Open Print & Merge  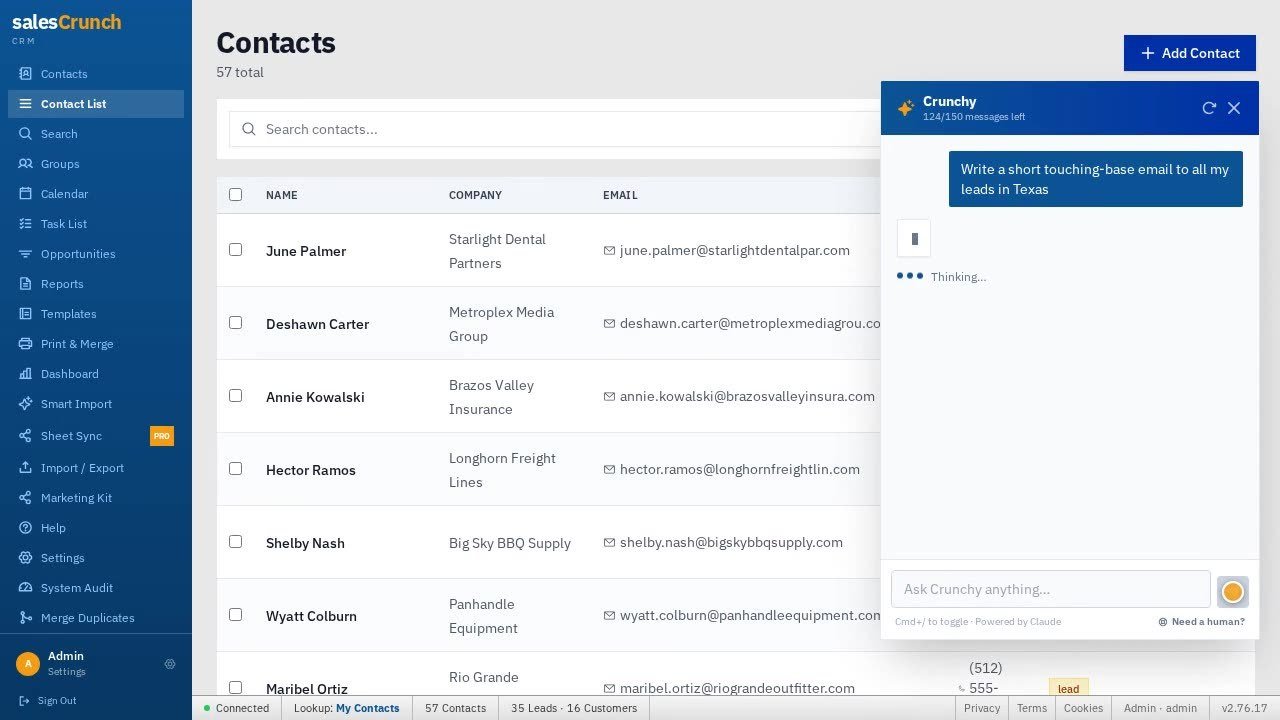click(96, 344)
